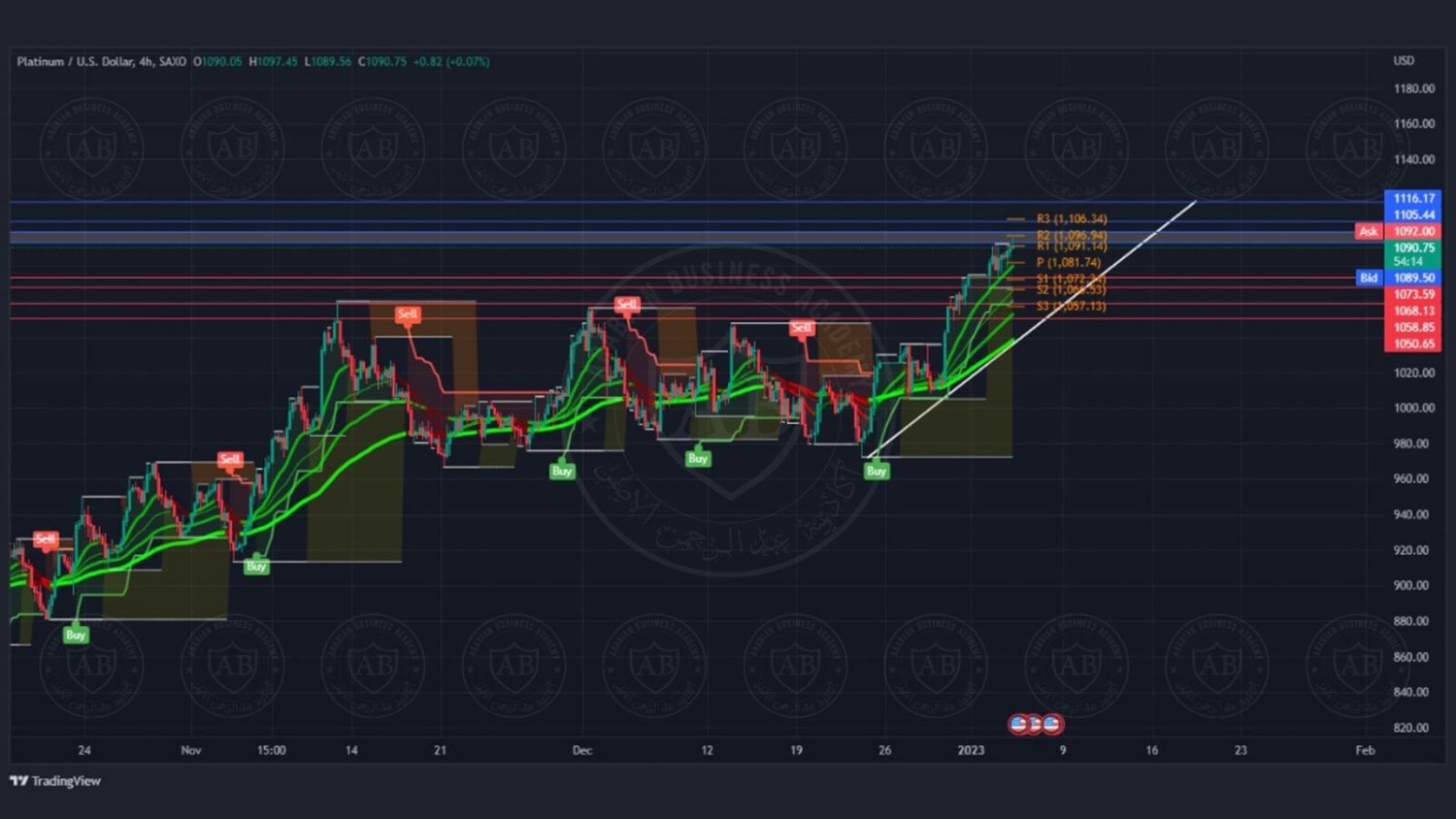Click the leftmost Sell signal marker on the chart
1456x819 pixels.
click(x=46, y=540)
